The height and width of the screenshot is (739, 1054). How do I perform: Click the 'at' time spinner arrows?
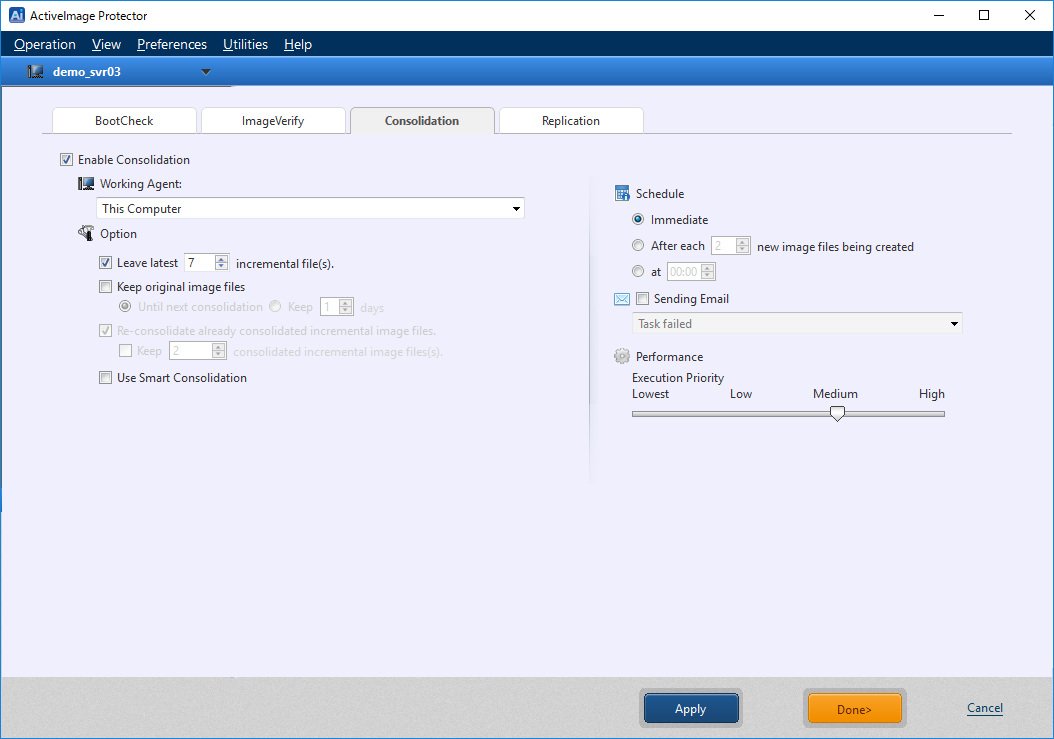tap(708, 272)
